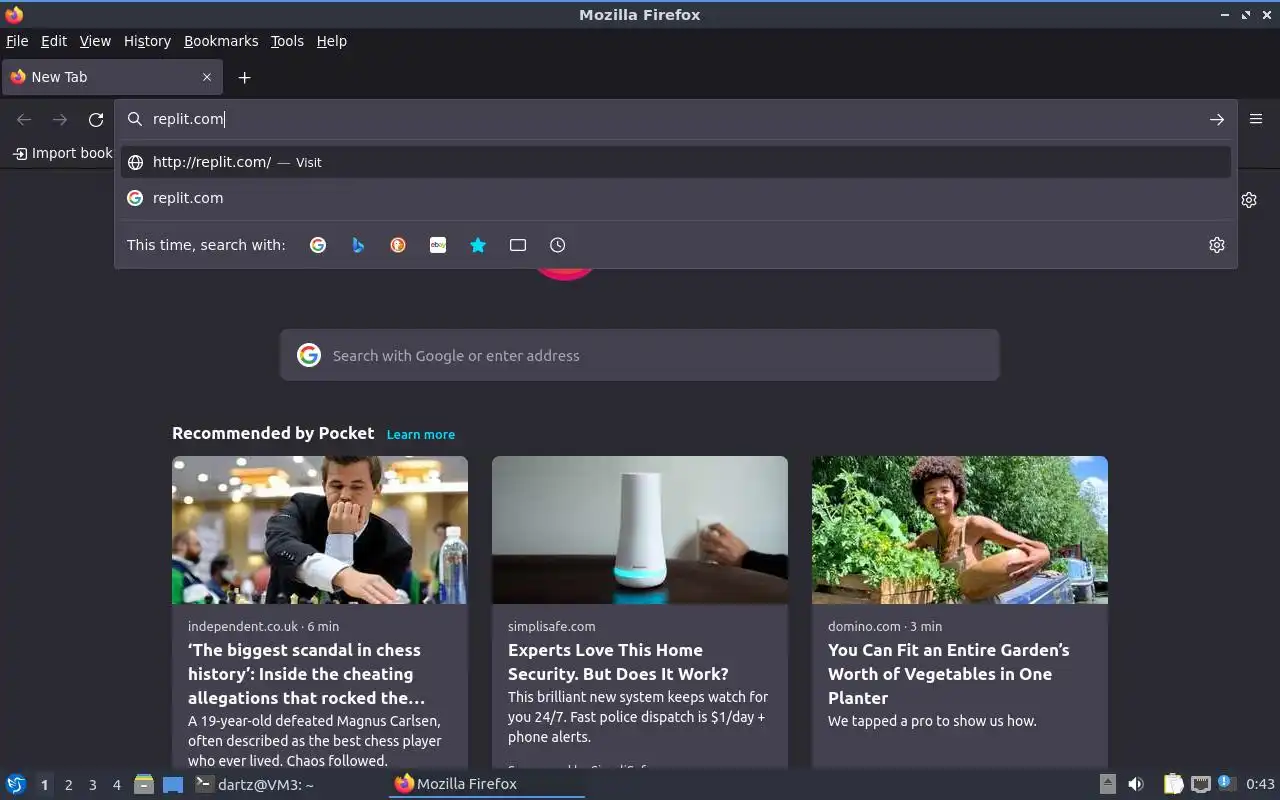This screenshot has height=800, width=1280.
Task: Open the File menu
Action: (x=17, y=41)
